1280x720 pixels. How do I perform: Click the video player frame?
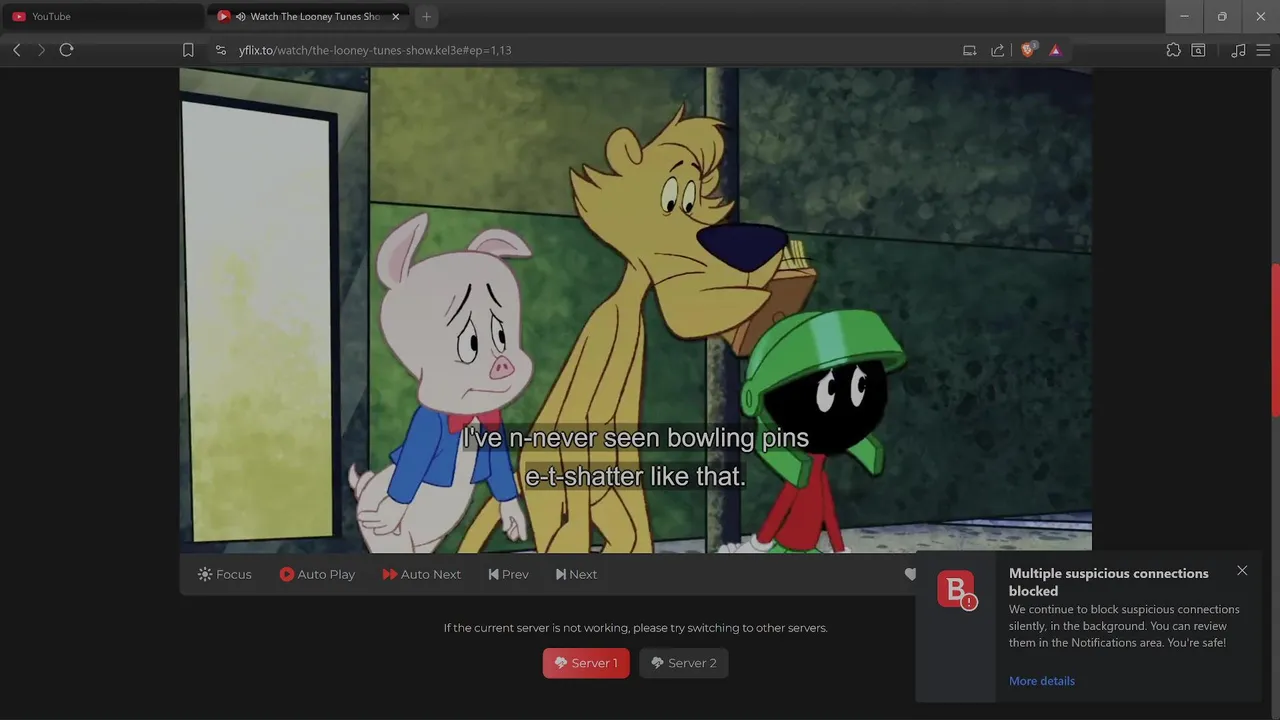tap(636, 310)
